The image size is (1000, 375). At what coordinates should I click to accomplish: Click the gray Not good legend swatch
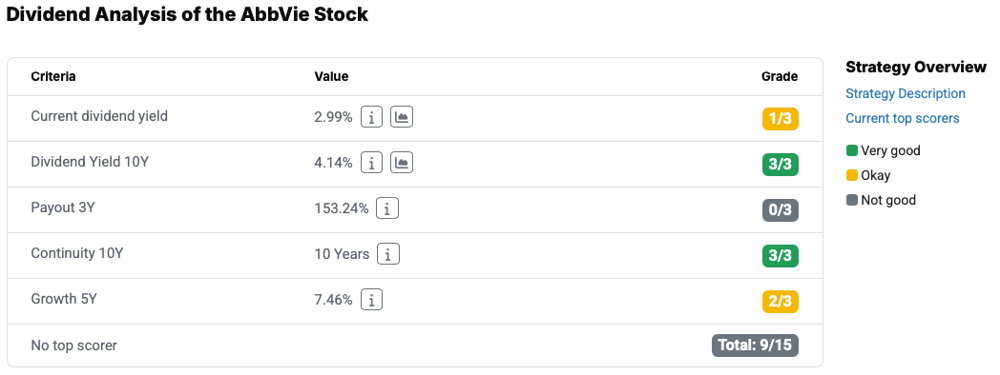pyautogui.click(x=851, y=200)
